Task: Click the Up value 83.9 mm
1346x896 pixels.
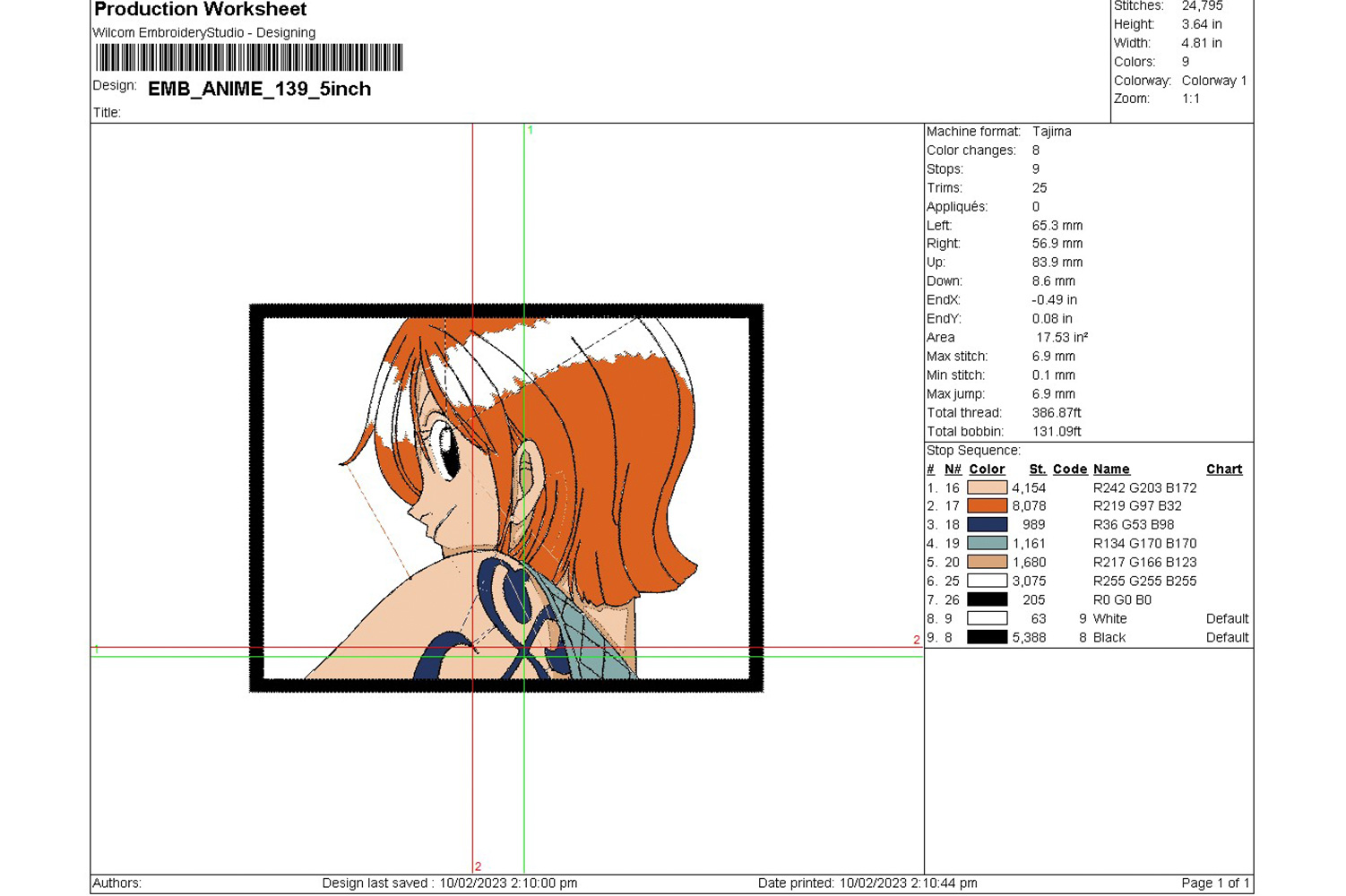Action: (x=1057, y=263)
